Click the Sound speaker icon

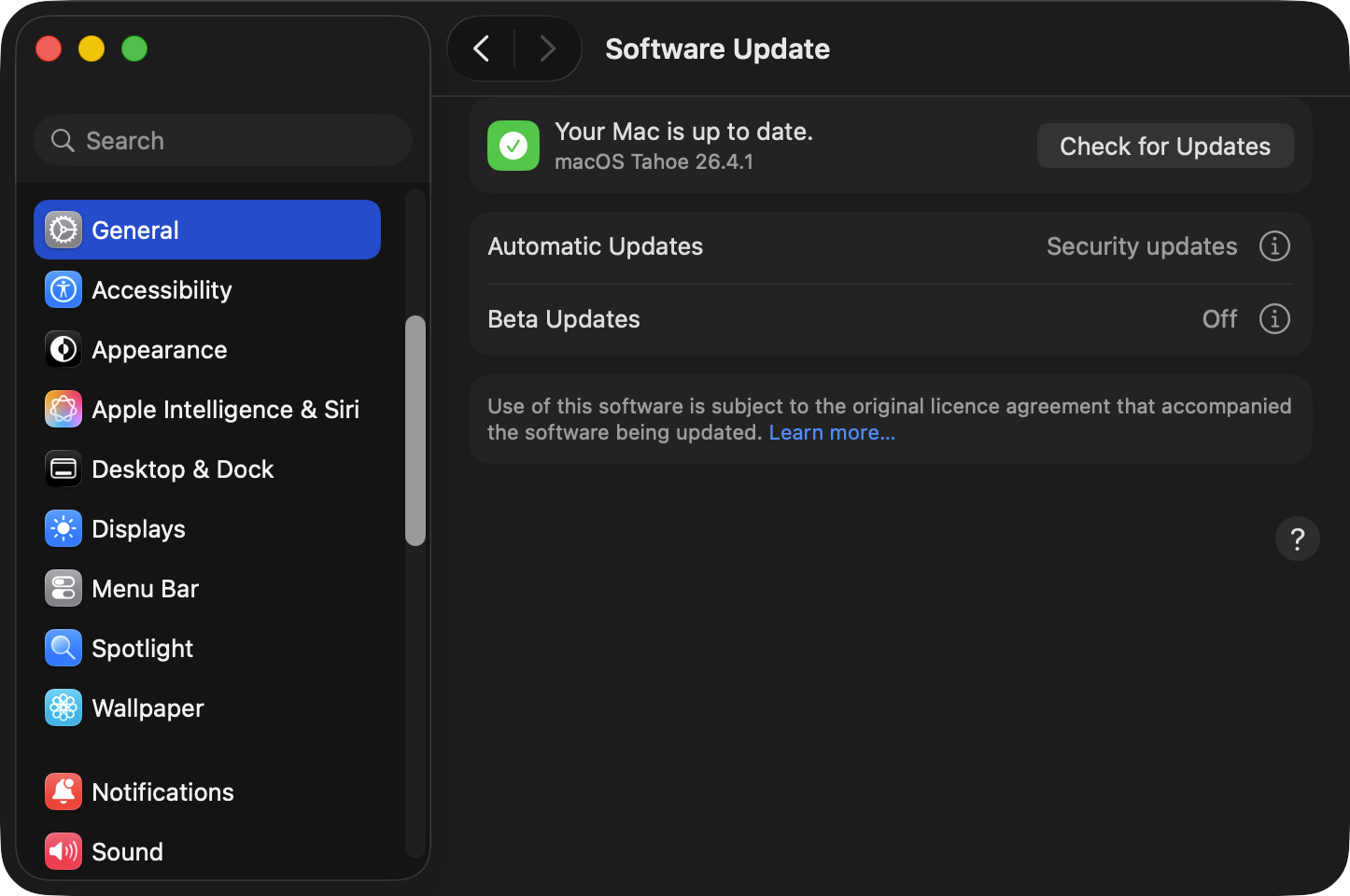pos(63,851)
